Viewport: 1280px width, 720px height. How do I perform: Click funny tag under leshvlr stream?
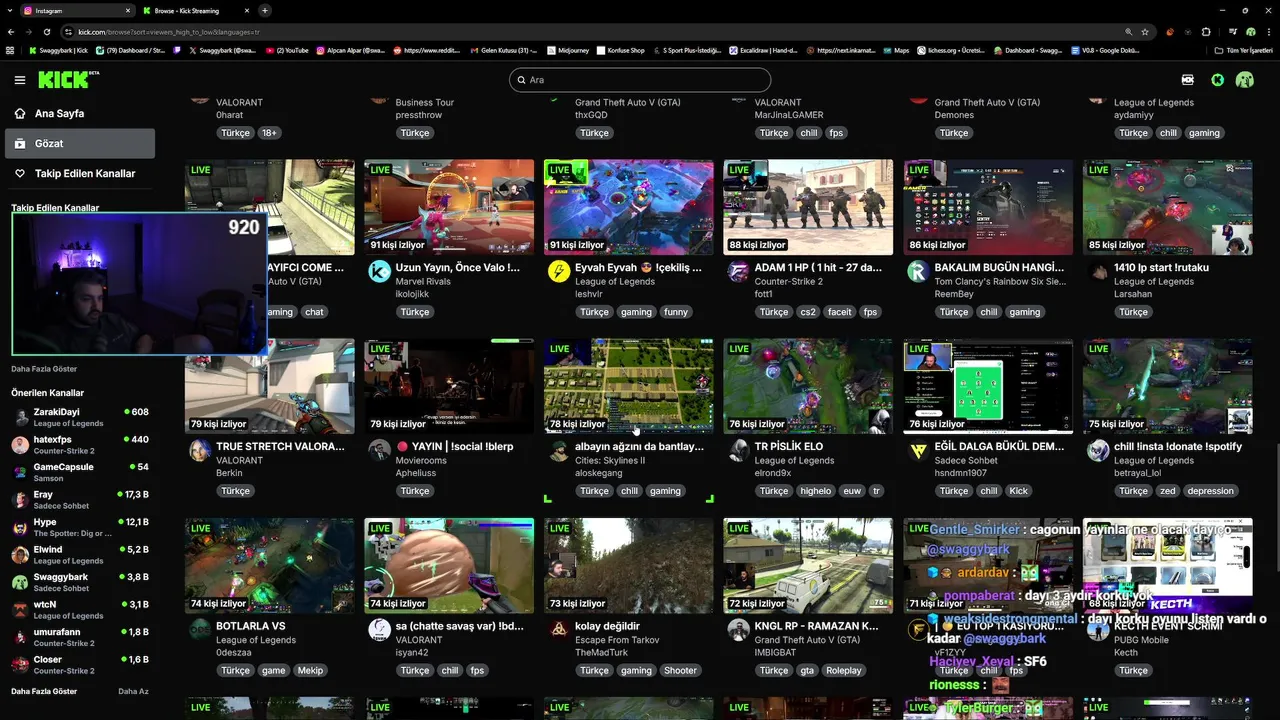676,312
